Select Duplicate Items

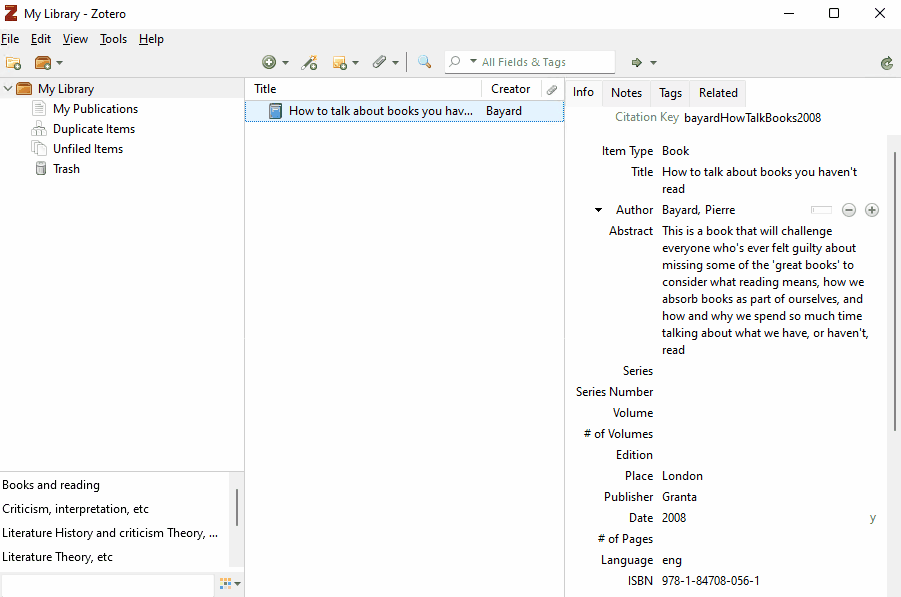tap(94, 129)
